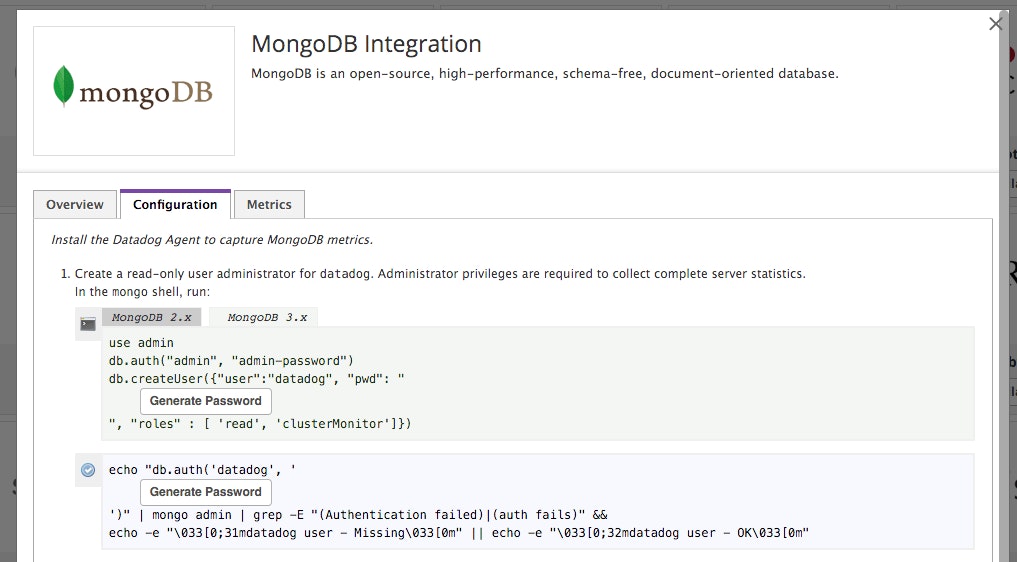Click the datadog user Missing echo line
Image resolution: width=1017 pixels, height=562 pixels.
(x=459, y=533)
